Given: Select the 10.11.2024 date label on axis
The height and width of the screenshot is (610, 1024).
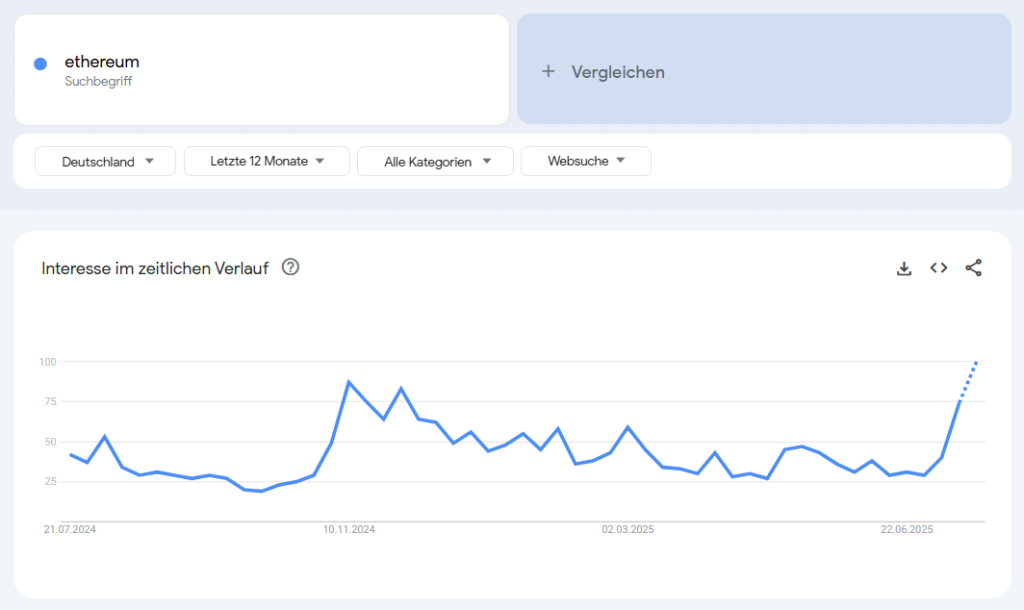Looking at the screenshot, I should (349, 529).
